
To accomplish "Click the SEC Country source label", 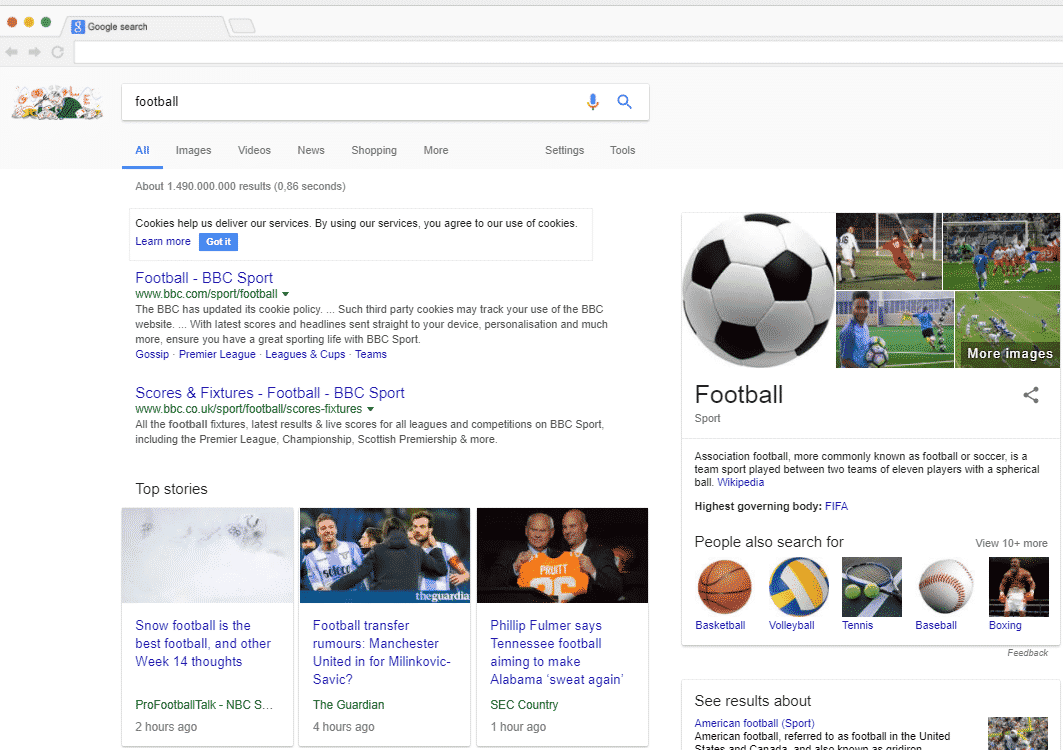I will click(x=524, y=705).
